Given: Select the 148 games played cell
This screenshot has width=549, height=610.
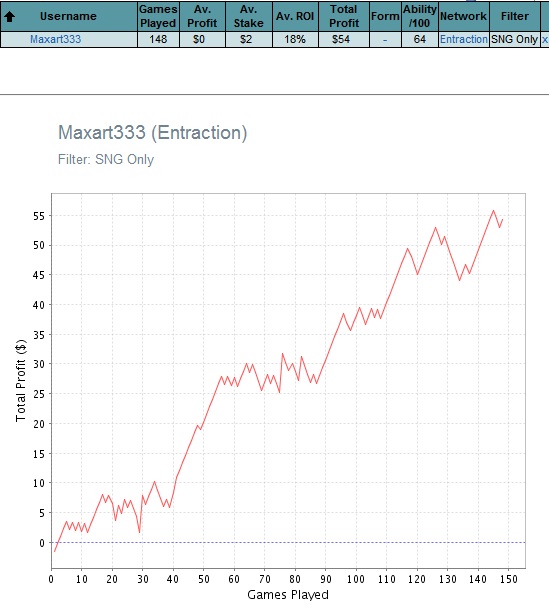Looking at the screenshot, I should [x=158, y=39].
